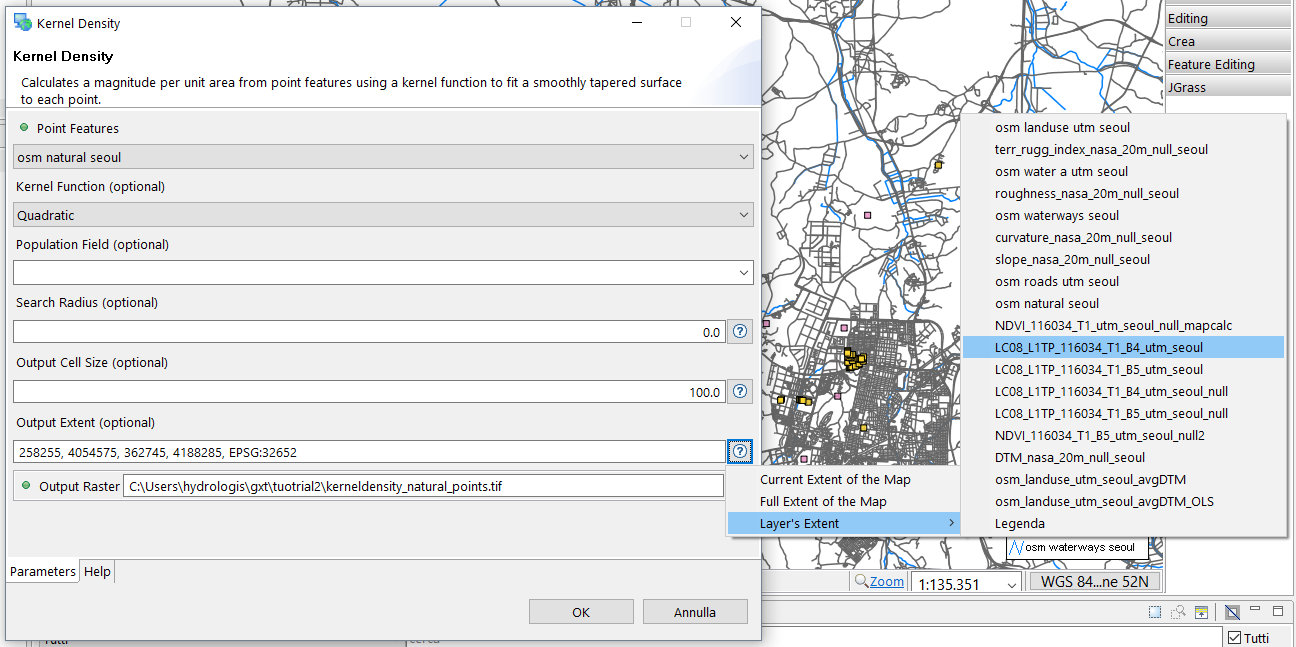Click the Output Extent options icon
Screen dimensions: 1296x647
click(740, 452)
